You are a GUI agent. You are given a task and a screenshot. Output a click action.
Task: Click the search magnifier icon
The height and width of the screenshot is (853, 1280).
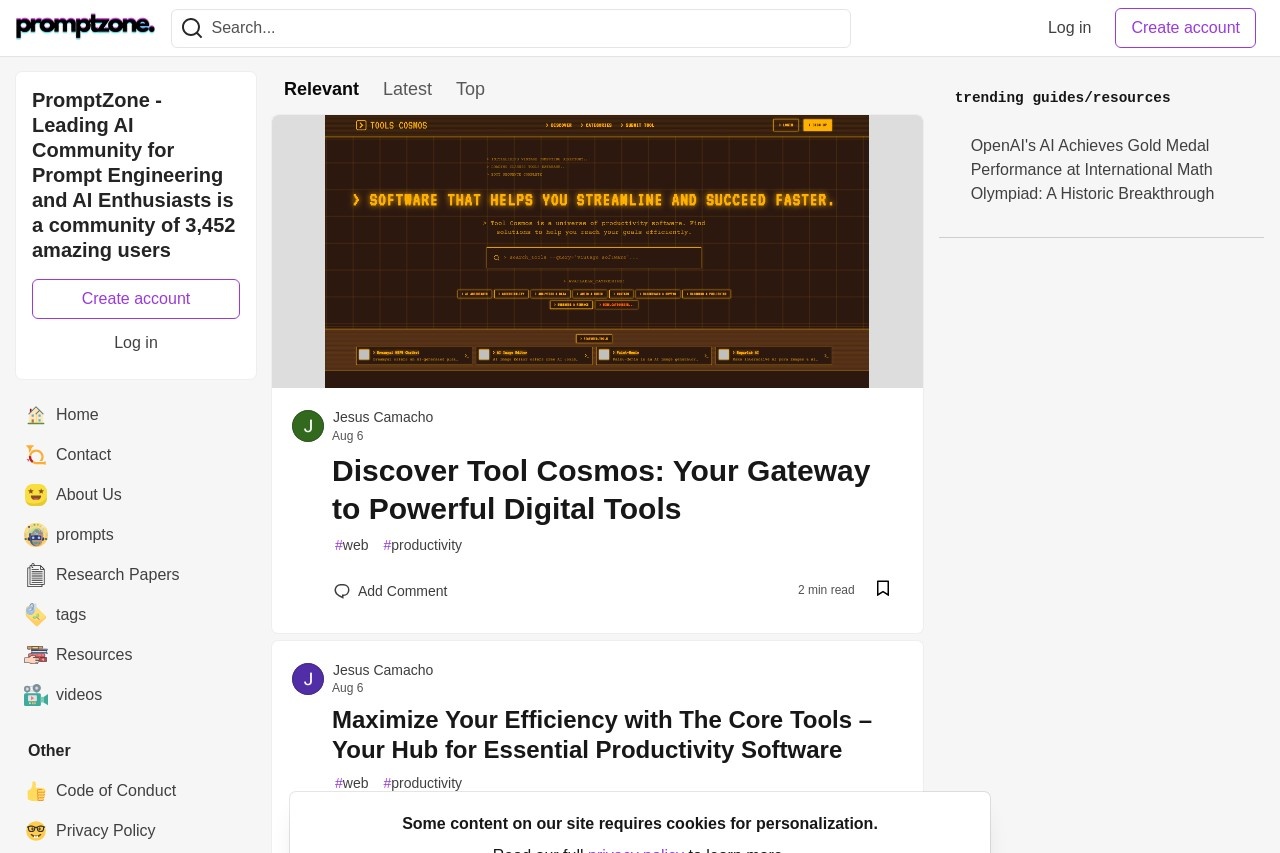(x=192, y=28)
